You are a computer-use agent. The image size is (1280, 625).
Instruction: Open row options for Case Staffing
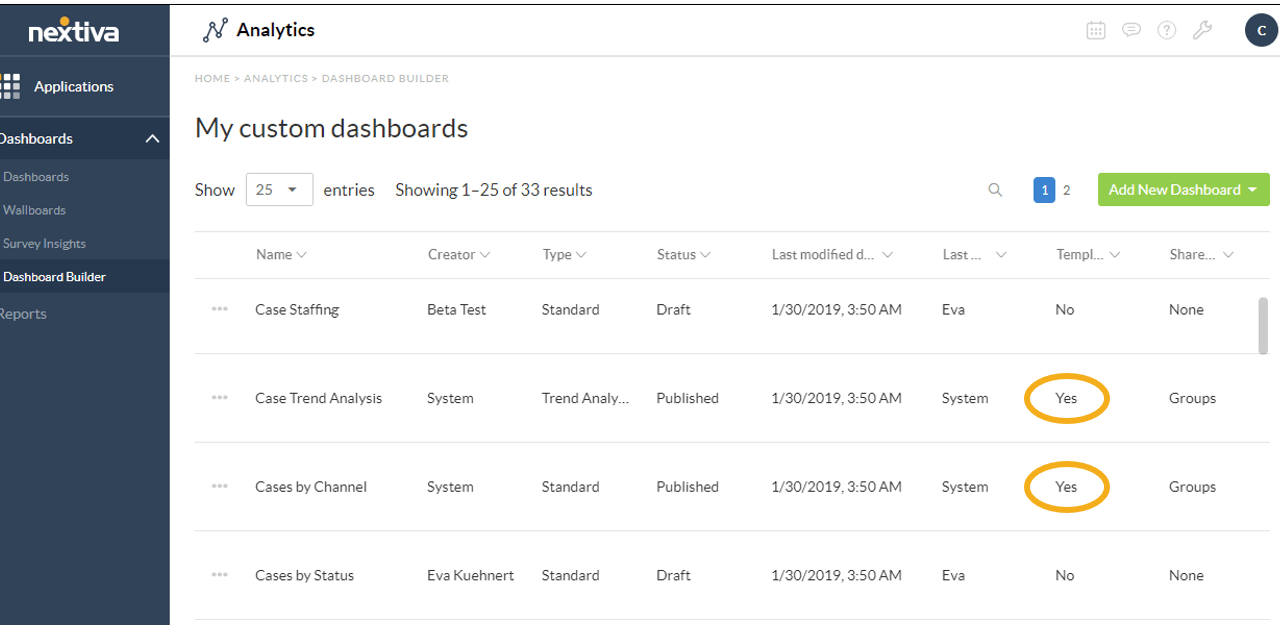(220, 309)
